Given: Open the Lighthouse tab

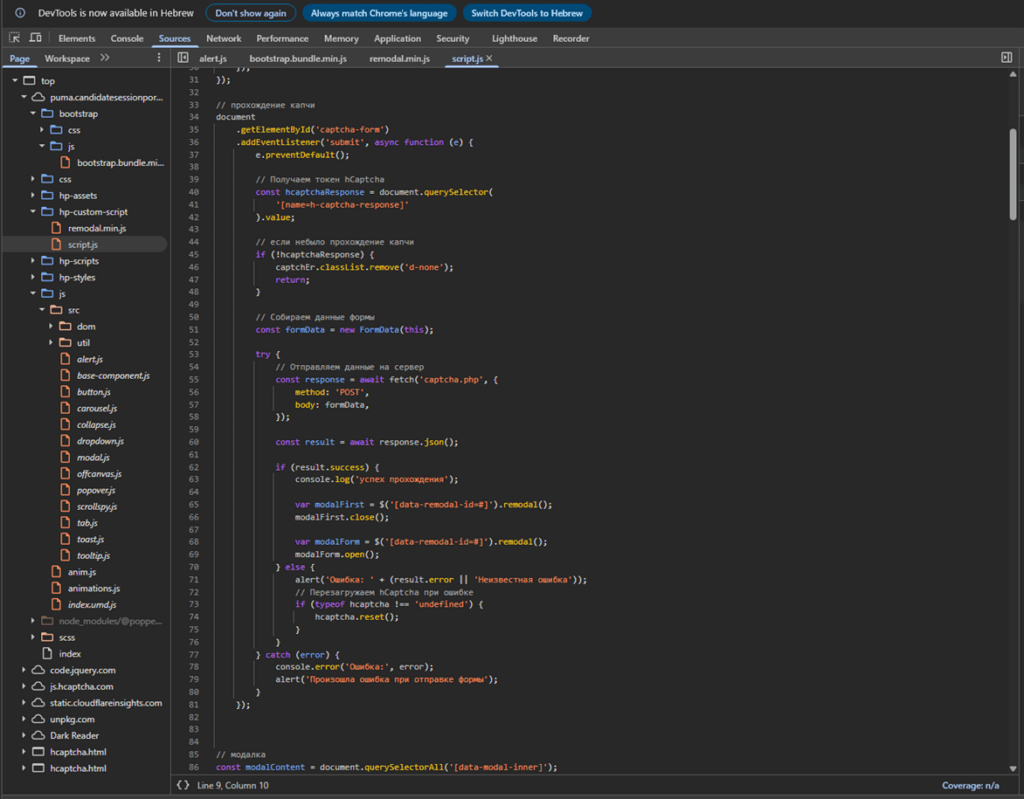Looking at the screenshot, I should pos(514,39).
